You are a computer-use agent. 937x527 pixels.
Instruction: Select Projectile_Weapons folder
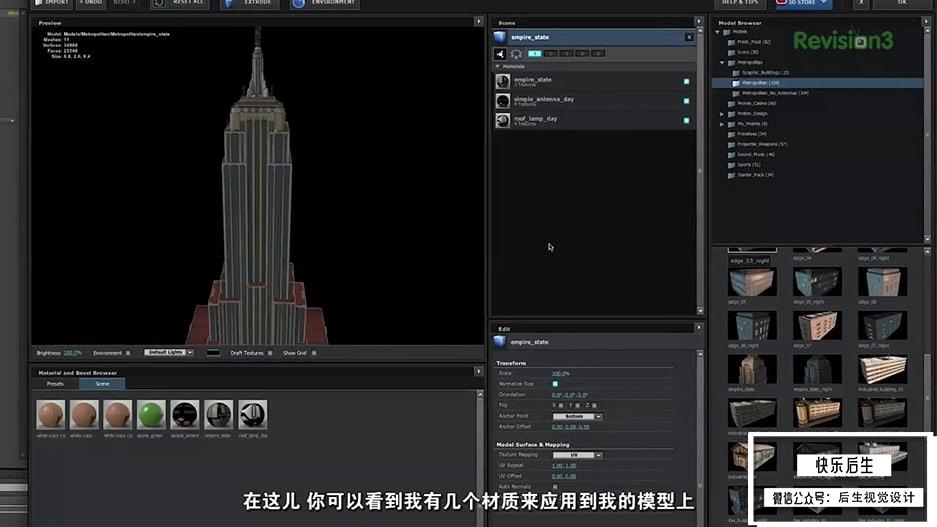pos(761,144)
